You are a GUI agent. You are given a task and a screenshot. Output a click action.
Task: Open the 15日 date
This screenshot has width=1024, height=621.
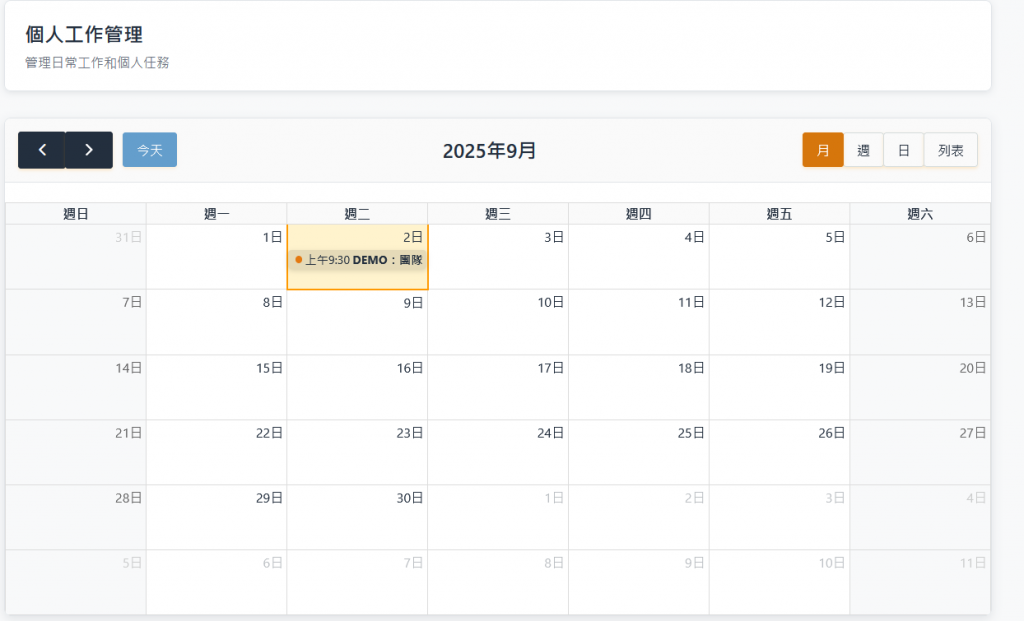[269, 368]
